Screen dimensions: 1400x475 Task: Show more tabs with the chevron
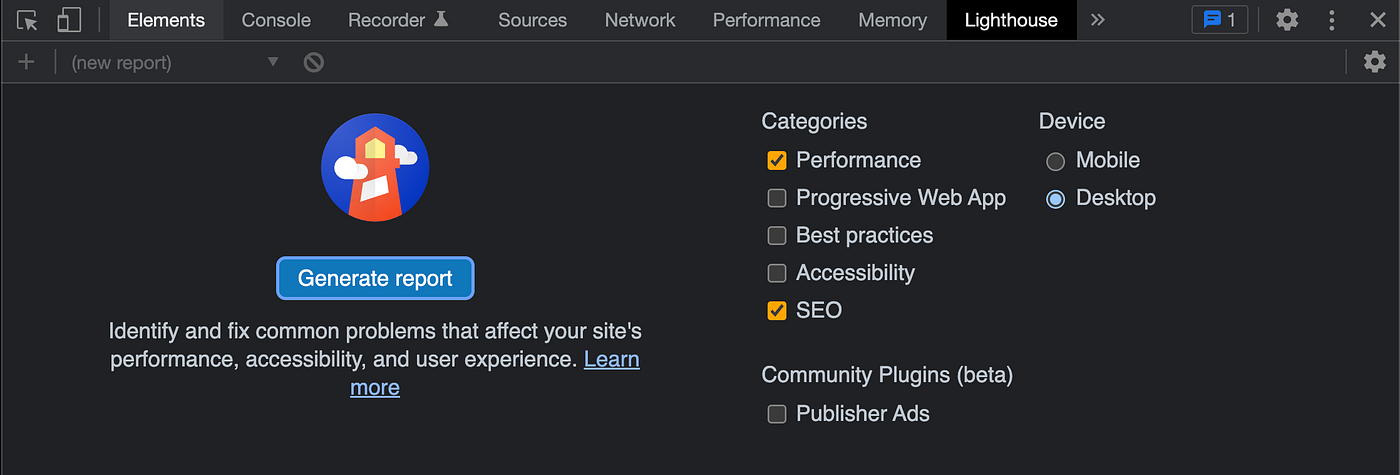click(x=1098, y=20)
